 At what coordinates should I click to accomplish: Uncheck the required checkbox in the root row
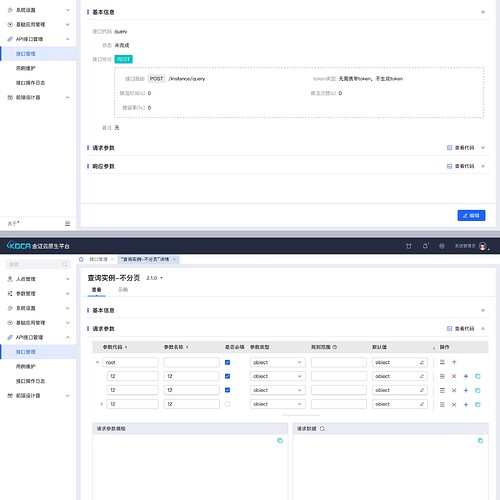[x=227, y=362]
